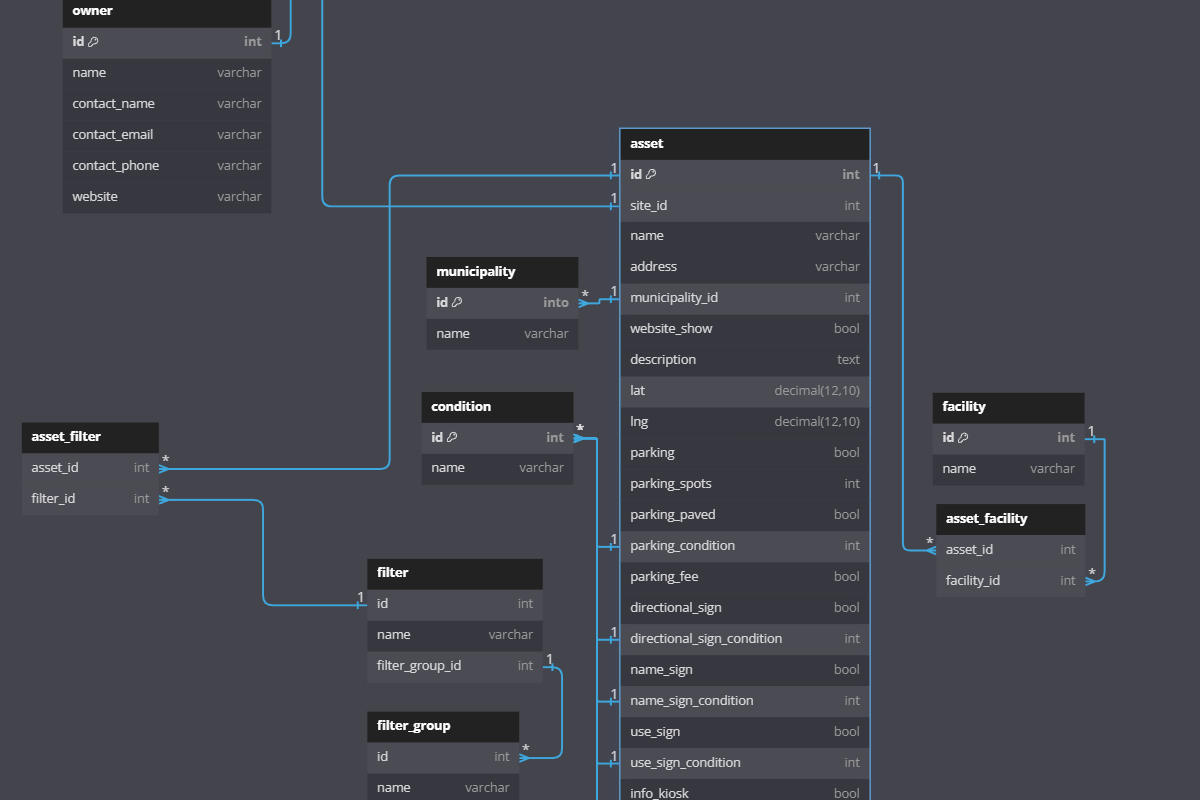Click the owner name field row
This screenshot has height=800, width=1200.
pos(167,73)
